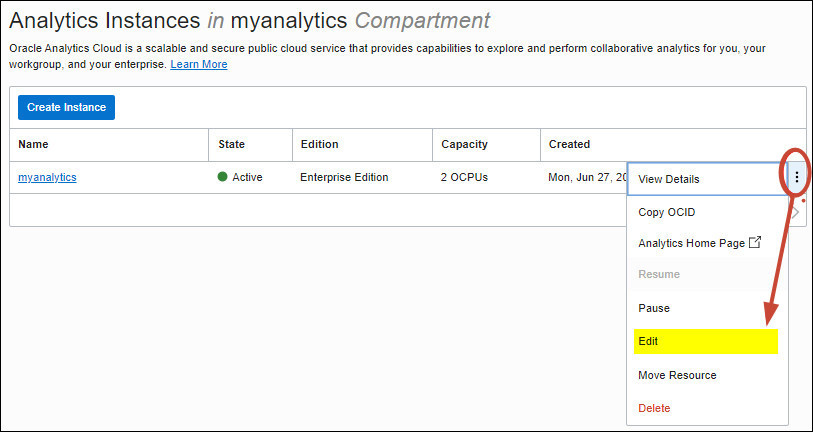Choose Pause from the actions menu

(x=654, y=308)
